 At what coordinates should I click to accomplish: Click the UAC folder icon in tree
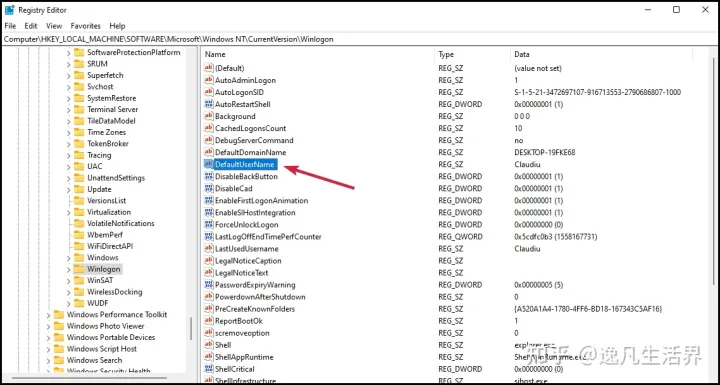click(x=79, y=166)
